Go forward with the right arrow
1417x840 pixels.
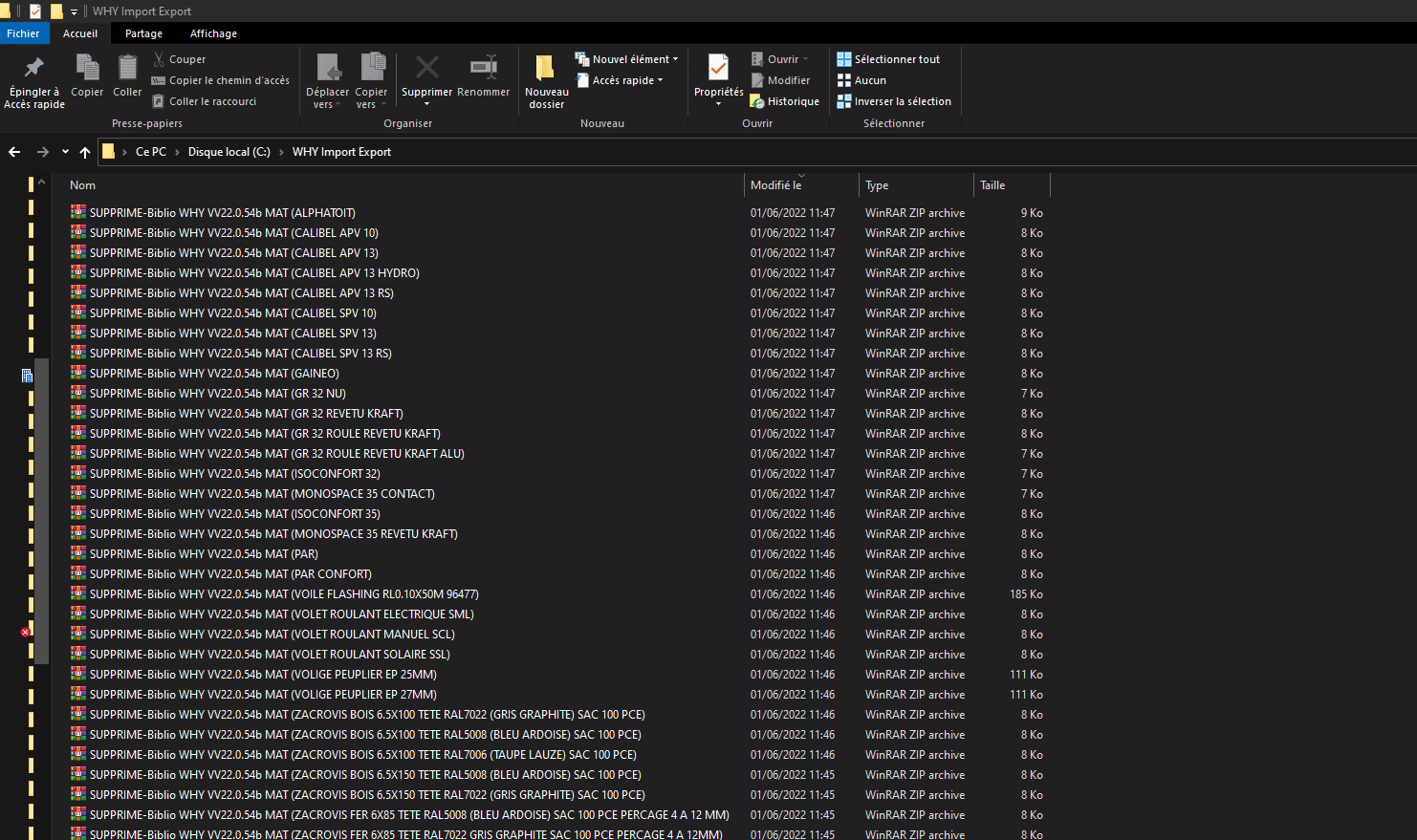point(42,152)
